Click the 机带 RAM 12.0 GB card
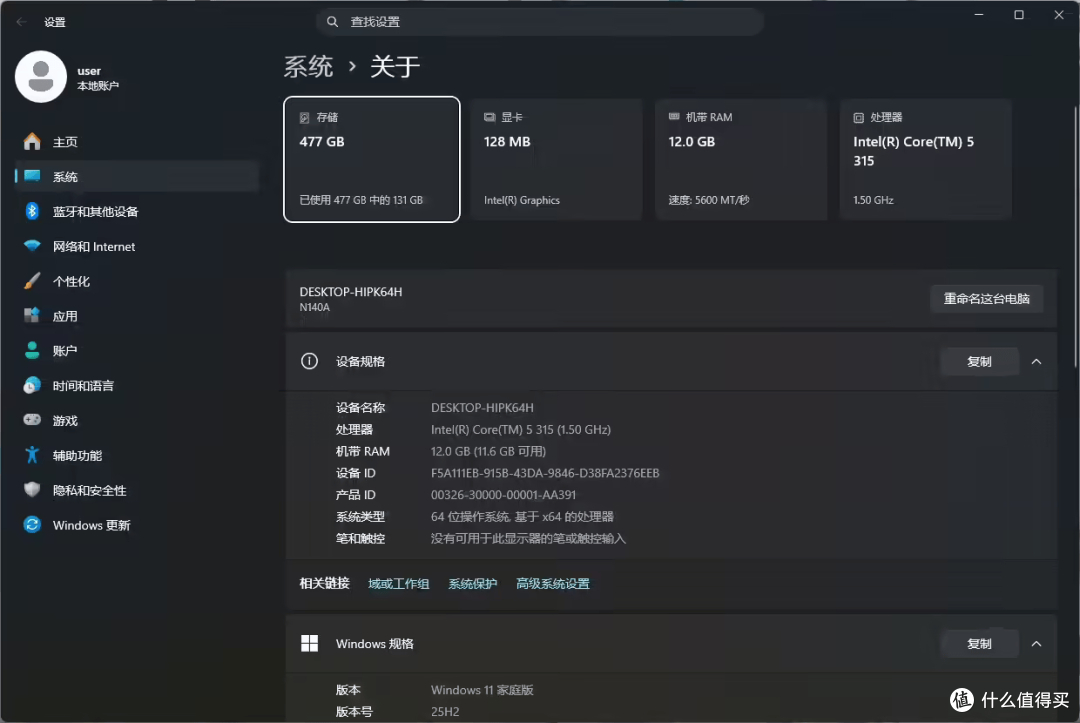 click(x=741, y=159)
